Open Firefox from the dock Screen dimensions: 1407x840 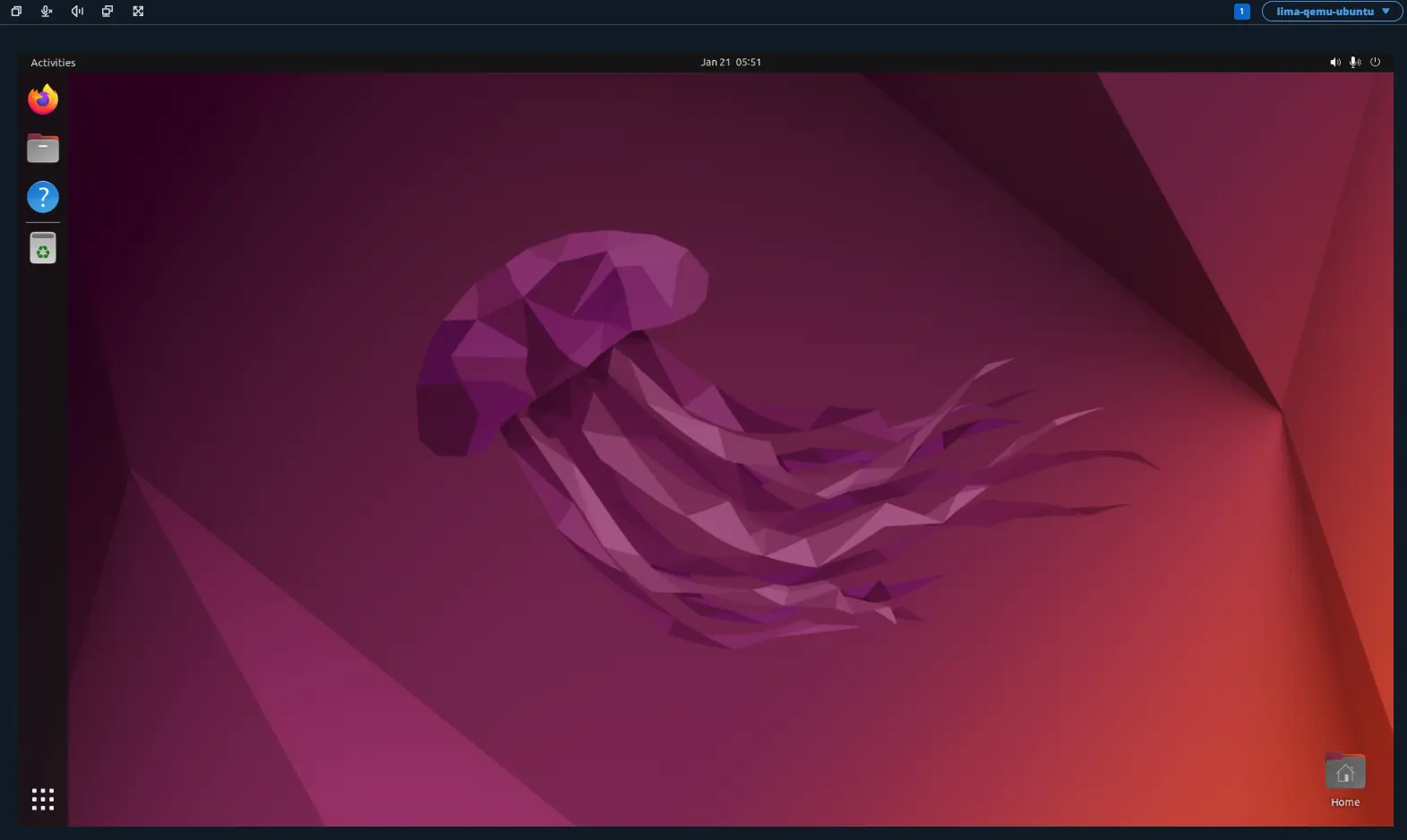point(43,99)
